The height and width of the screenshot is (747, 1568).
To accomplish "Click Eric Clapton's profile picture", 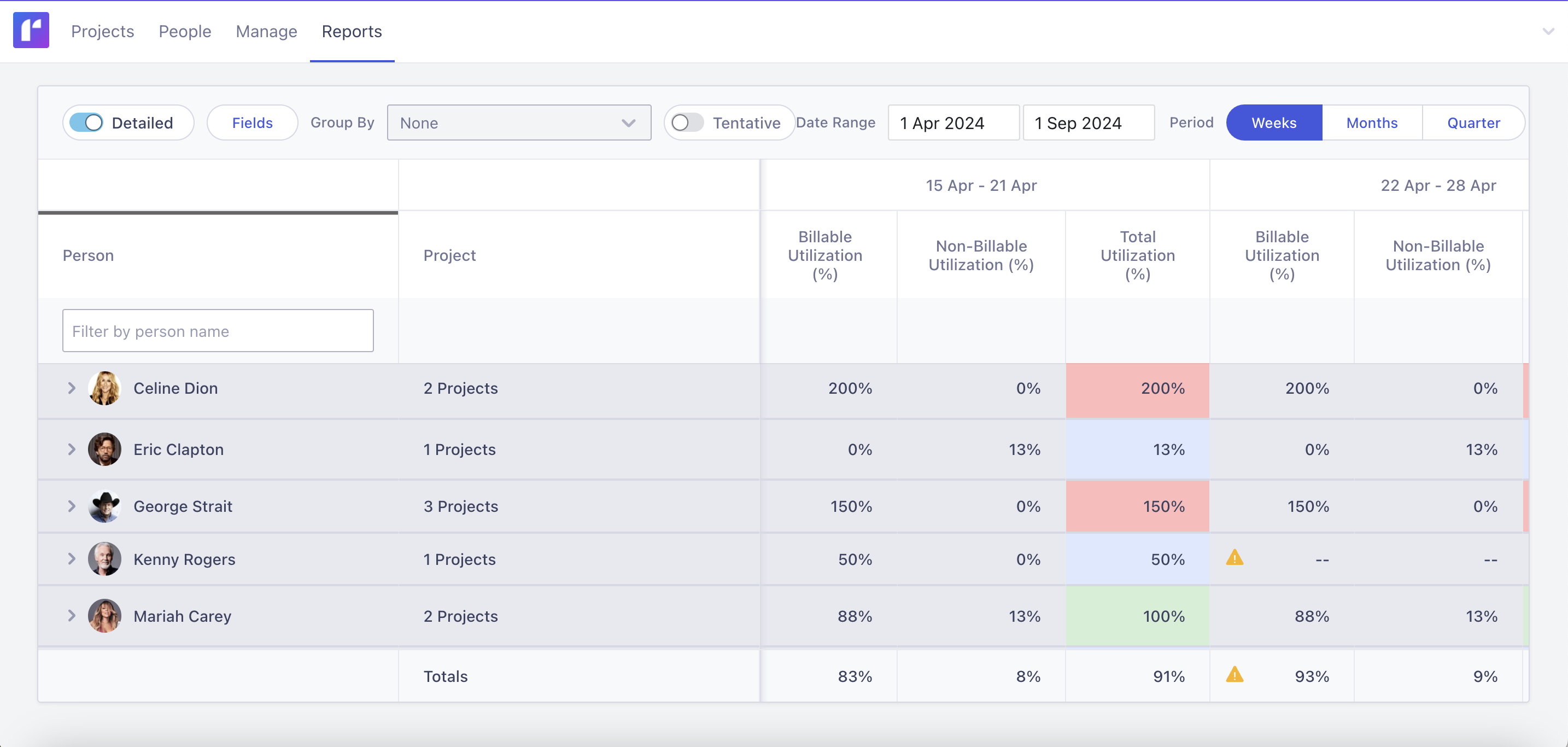I will [104, 450].
